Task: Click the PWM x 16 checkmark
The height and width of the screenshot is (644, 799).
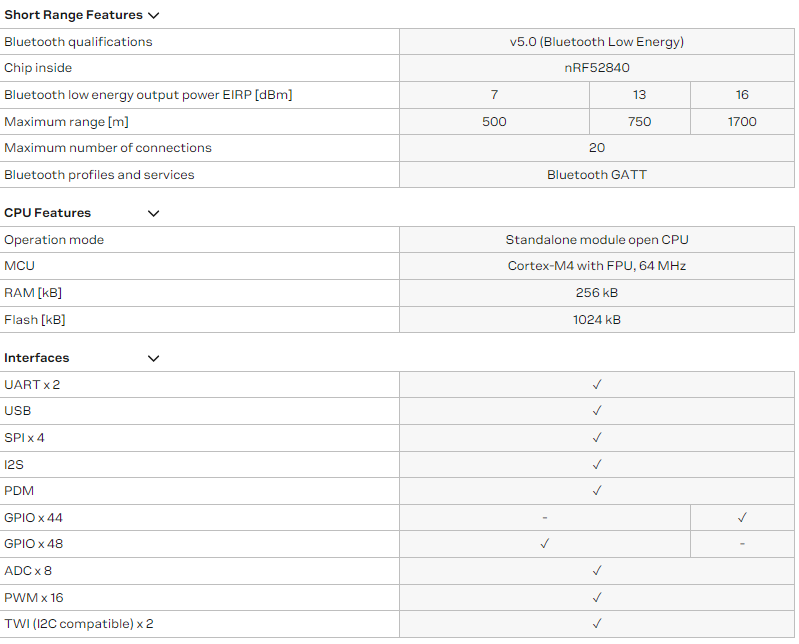Action: tap(597, 597)
